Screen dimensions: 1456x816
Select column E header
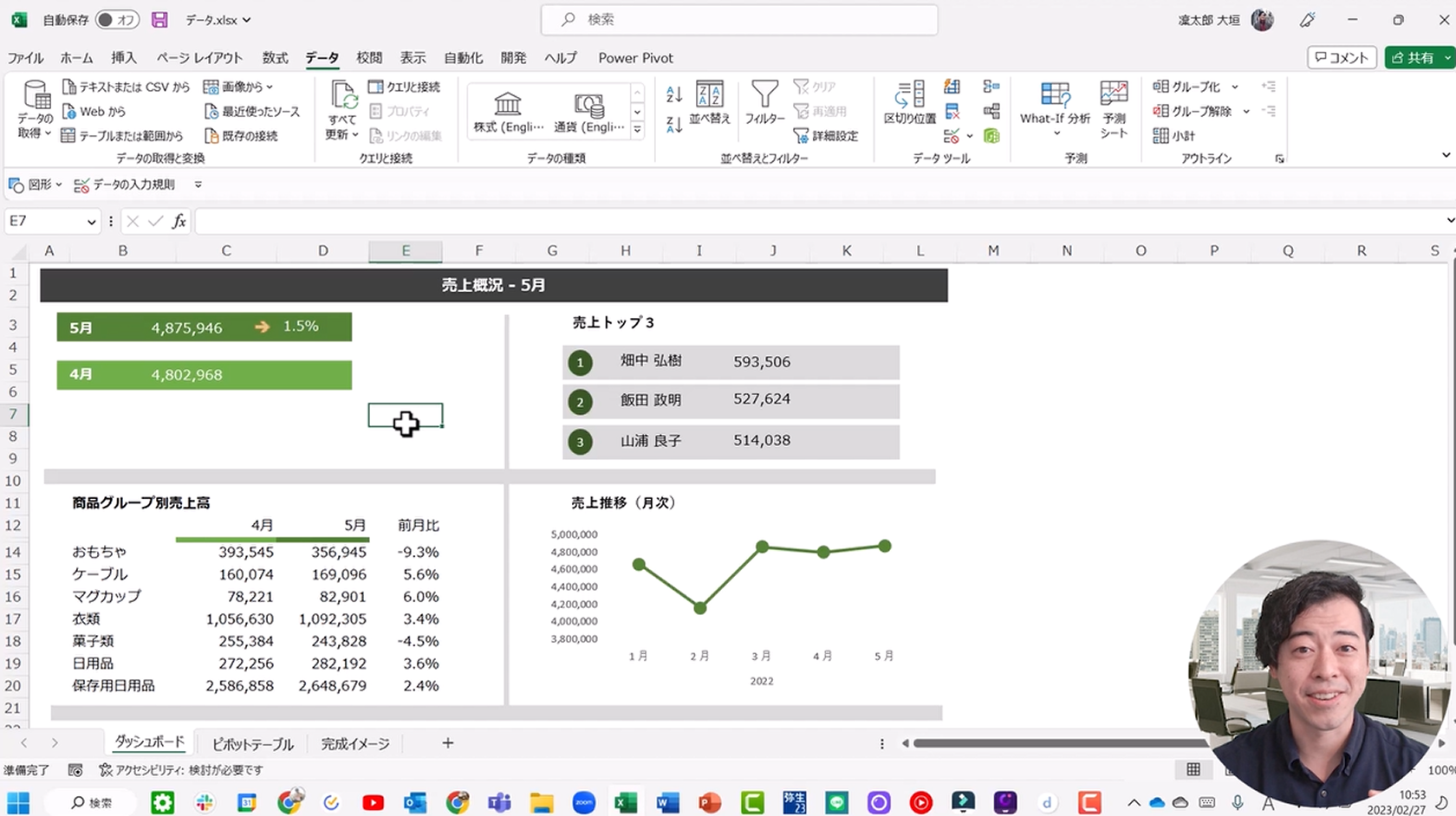406,251
